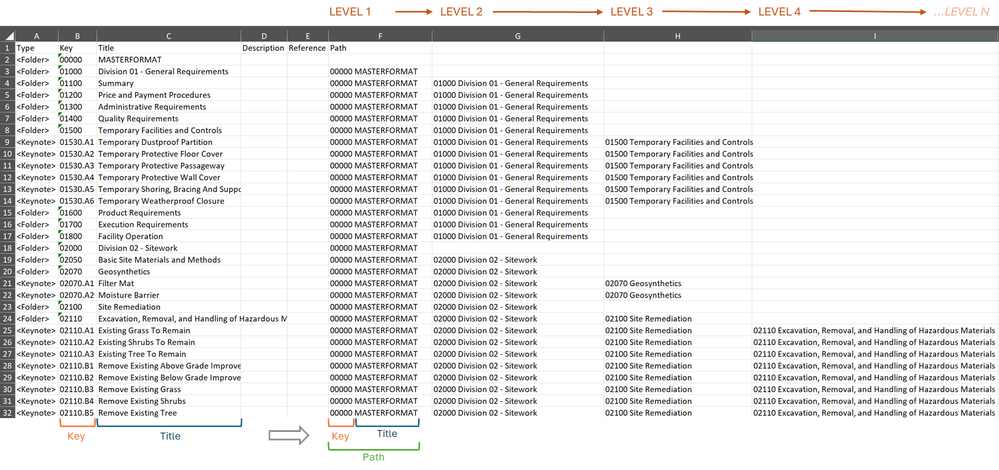The image size is (999, 470).
Task: Select the key cell '02110.B5'
Action: click(77, 413)
